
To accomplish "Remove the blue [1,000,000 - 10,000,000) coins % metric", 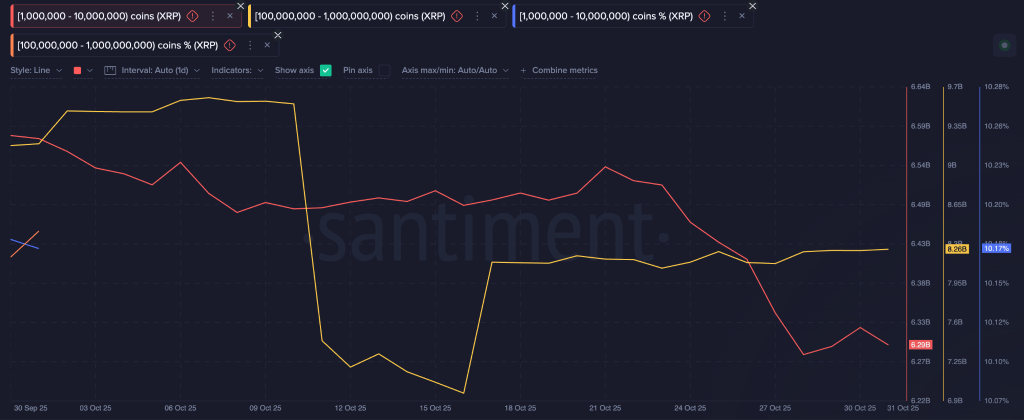I will tap(744, 16).
